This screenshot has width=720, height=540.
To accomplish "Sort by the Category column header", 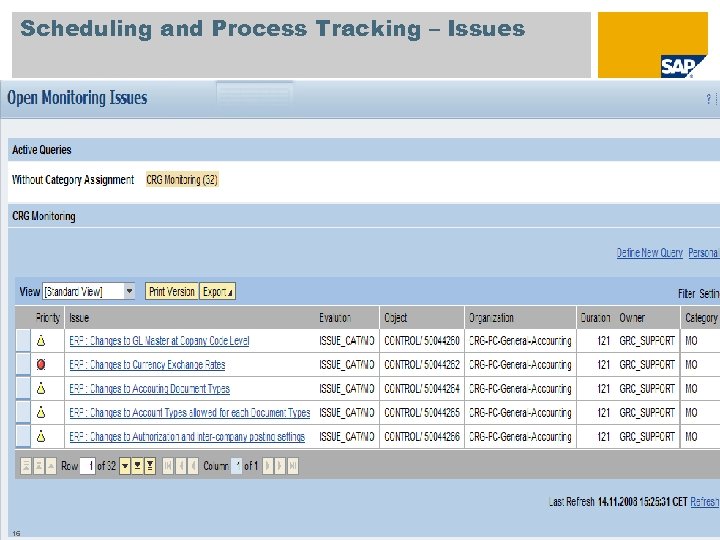I will pos(701,318).
